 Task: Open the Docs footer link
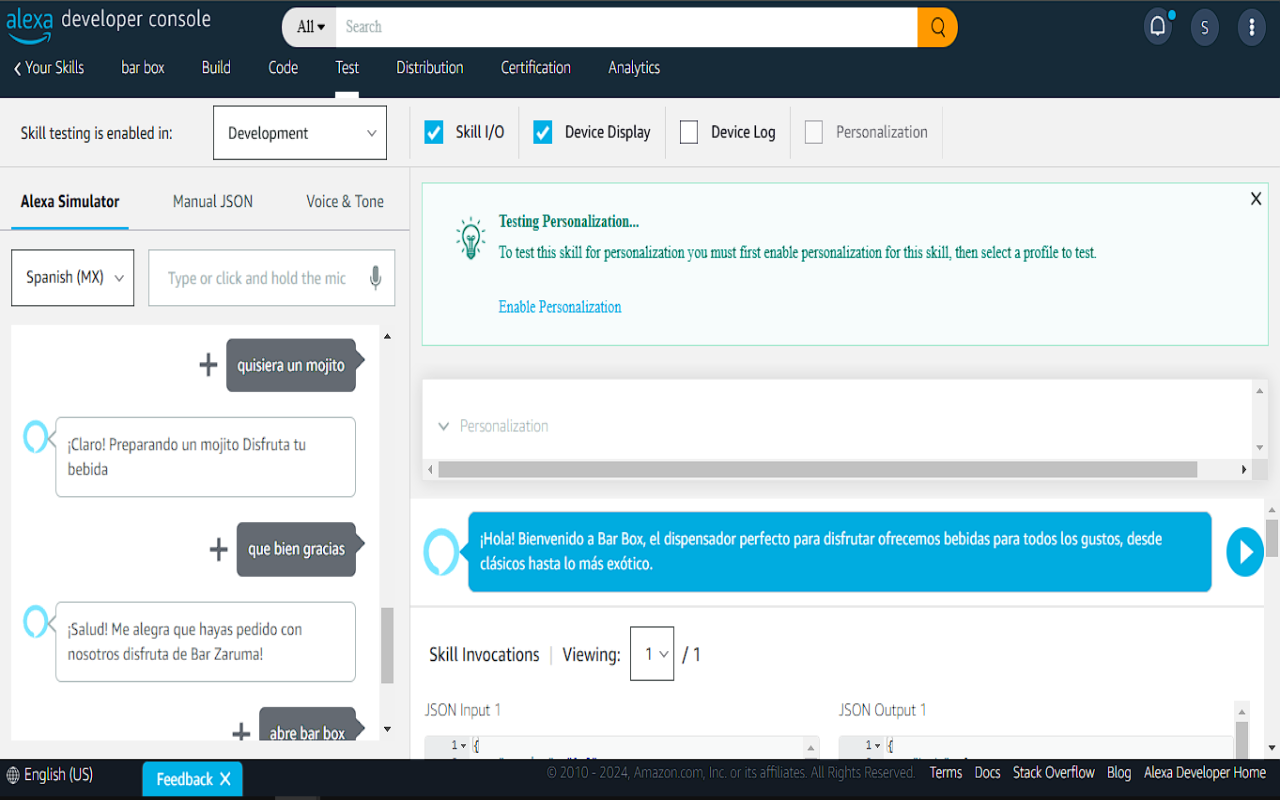click(x=988, y=772)
